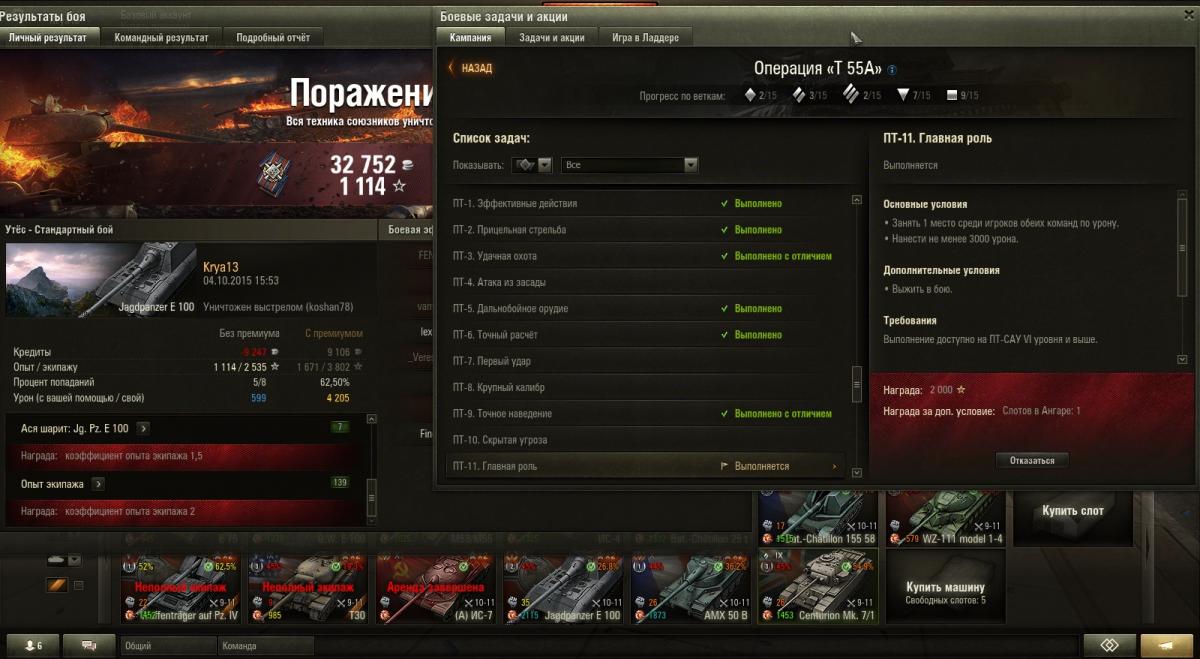1200x659 pixels.
Task: Open the Подробный отчёт tab
Action: (x=273, y=37)
